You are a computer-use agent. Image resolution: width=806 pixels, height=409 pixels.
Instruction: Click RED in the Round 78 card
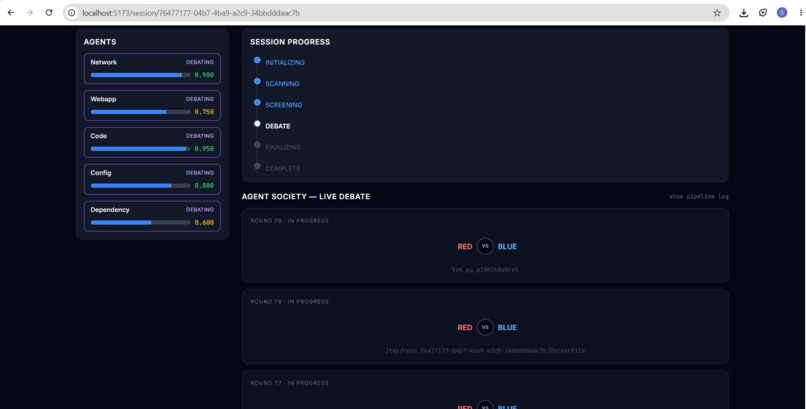pos(465,328)
